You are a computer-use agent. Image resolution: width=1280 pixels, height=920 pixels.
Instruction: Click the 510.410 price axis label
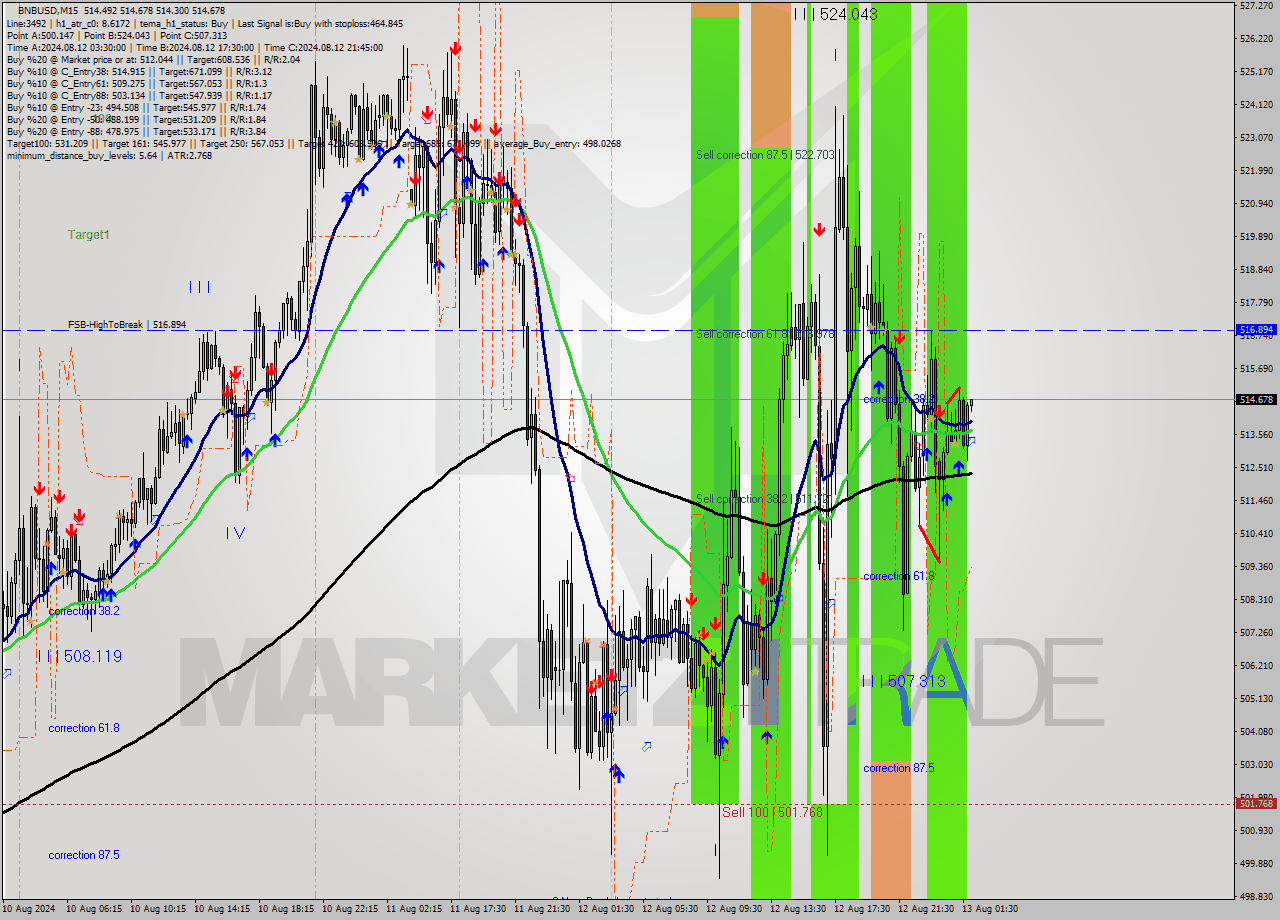pyautogui.click(x=1256, y=534)
